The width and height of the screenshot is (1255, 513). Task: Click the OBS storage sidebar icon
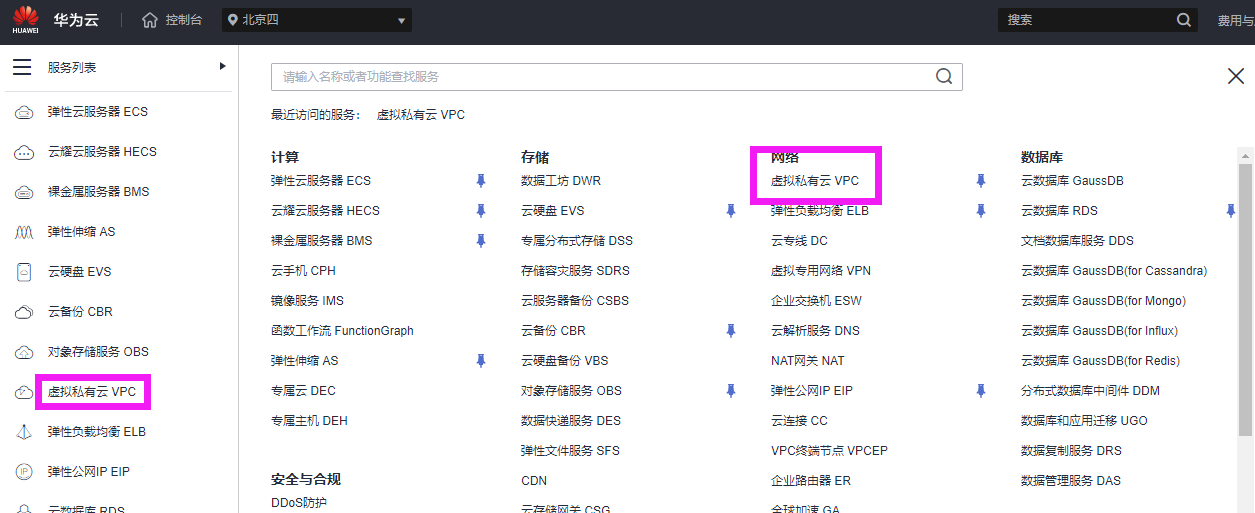tap(24, 352)
